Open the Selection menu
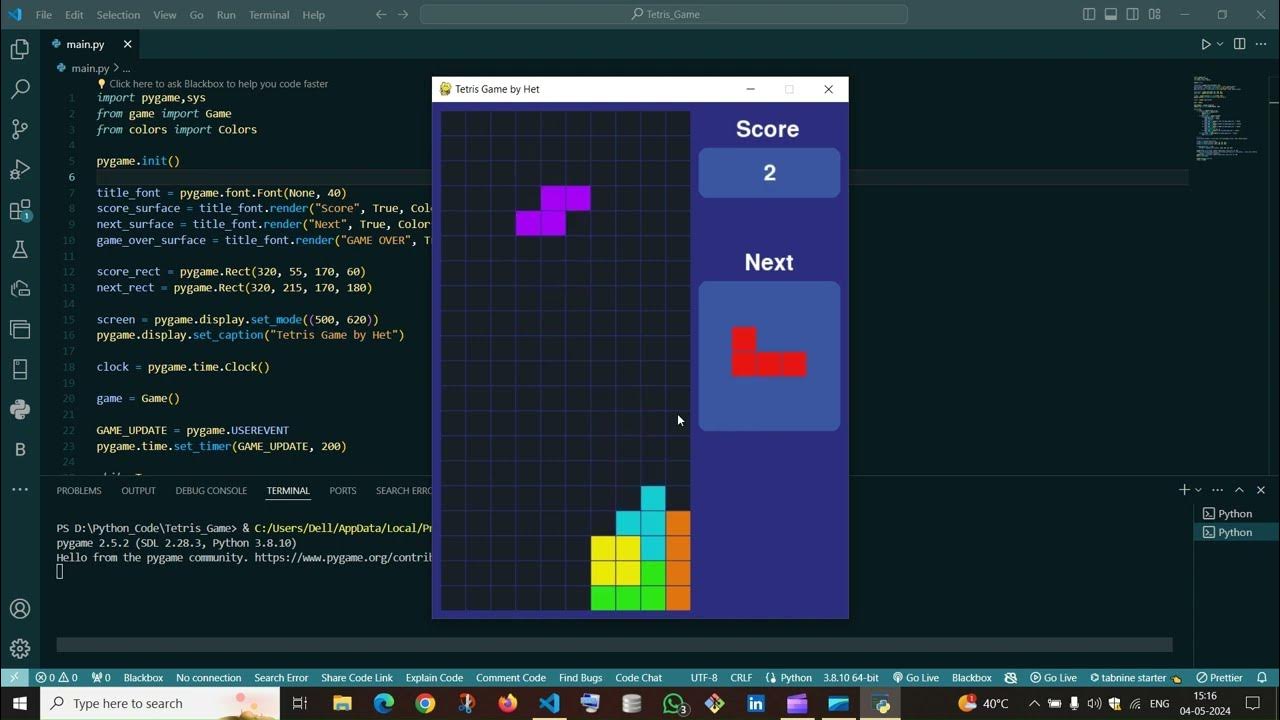Image resolution: width=1280 pixels, height=720 pixels. coord(118,15)
